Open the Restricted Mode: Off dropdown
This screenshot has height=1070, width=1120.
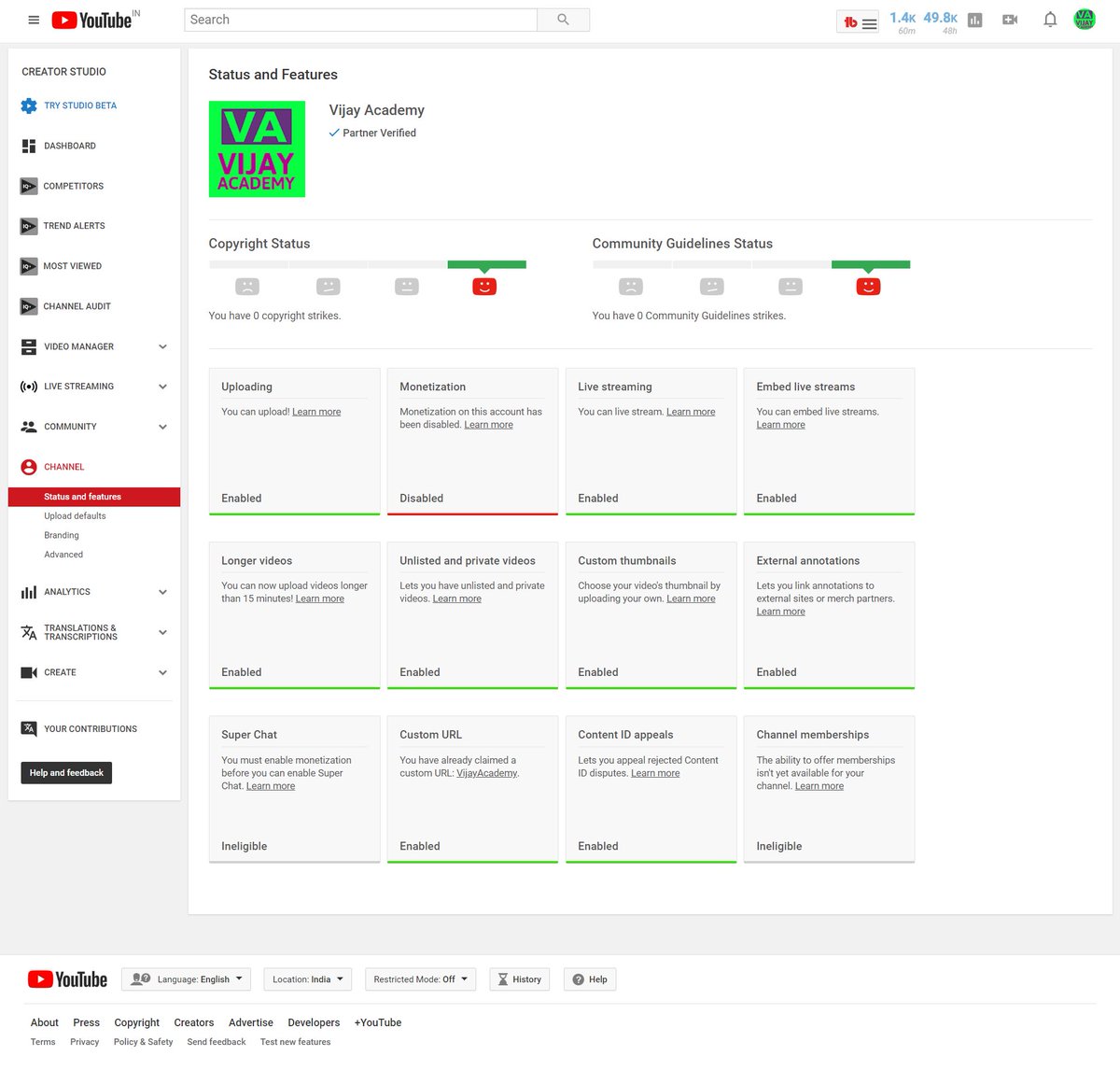(x=421, y=979)
